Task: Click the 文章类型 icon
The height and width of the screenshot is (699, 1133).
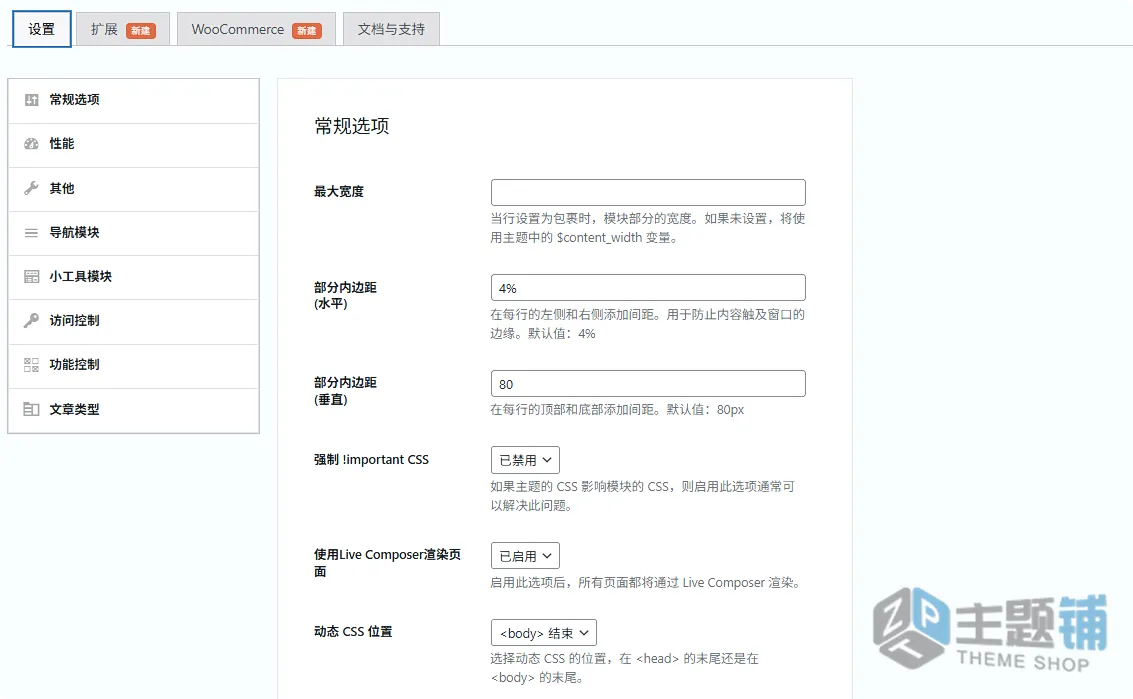Action: [x=31, y=409]
